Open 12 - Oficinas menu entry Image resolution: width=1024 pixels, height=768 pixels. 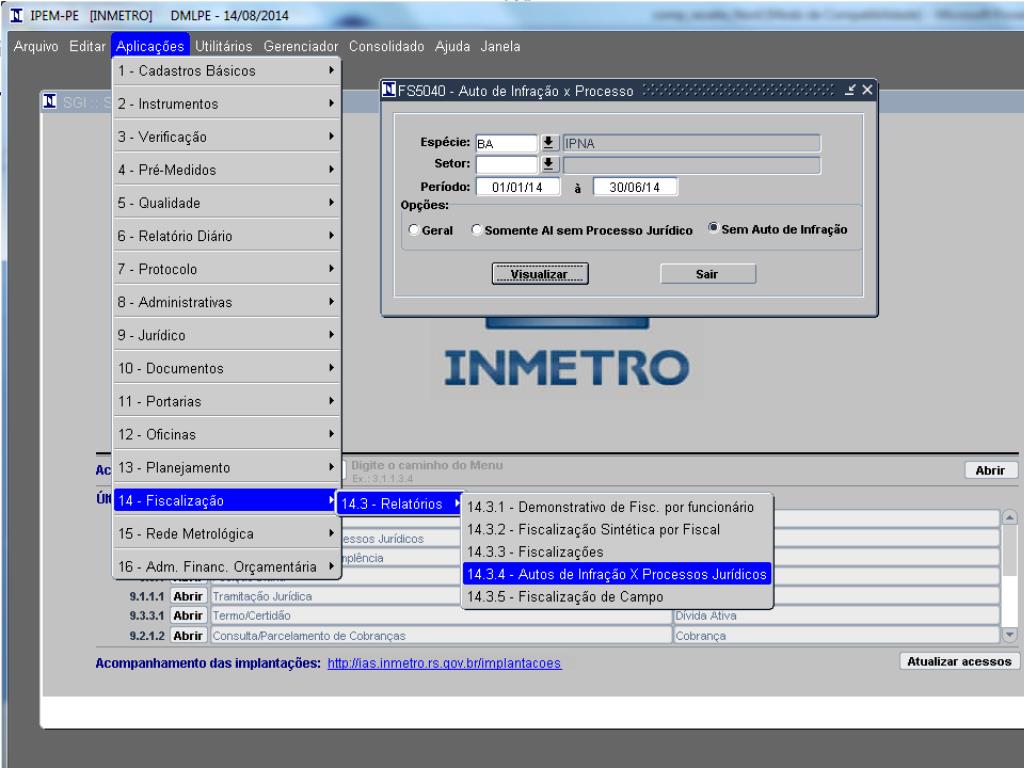click(227, 434)
